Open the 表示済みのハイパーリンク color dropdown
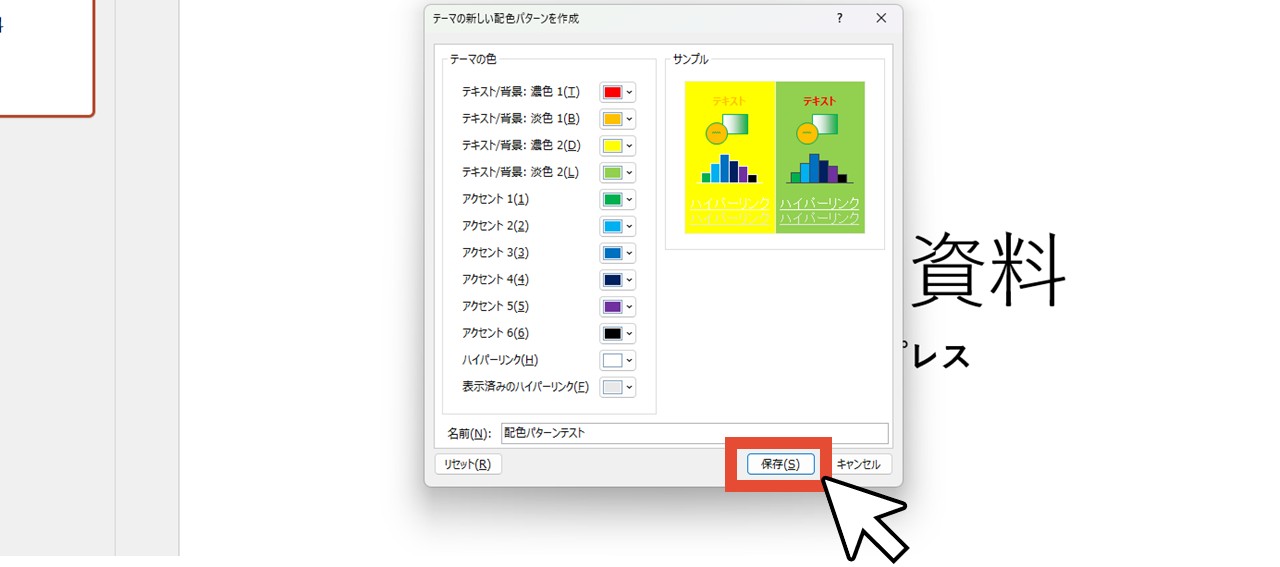Viewport: 1280px width, 567px height. tap(617, 387)
